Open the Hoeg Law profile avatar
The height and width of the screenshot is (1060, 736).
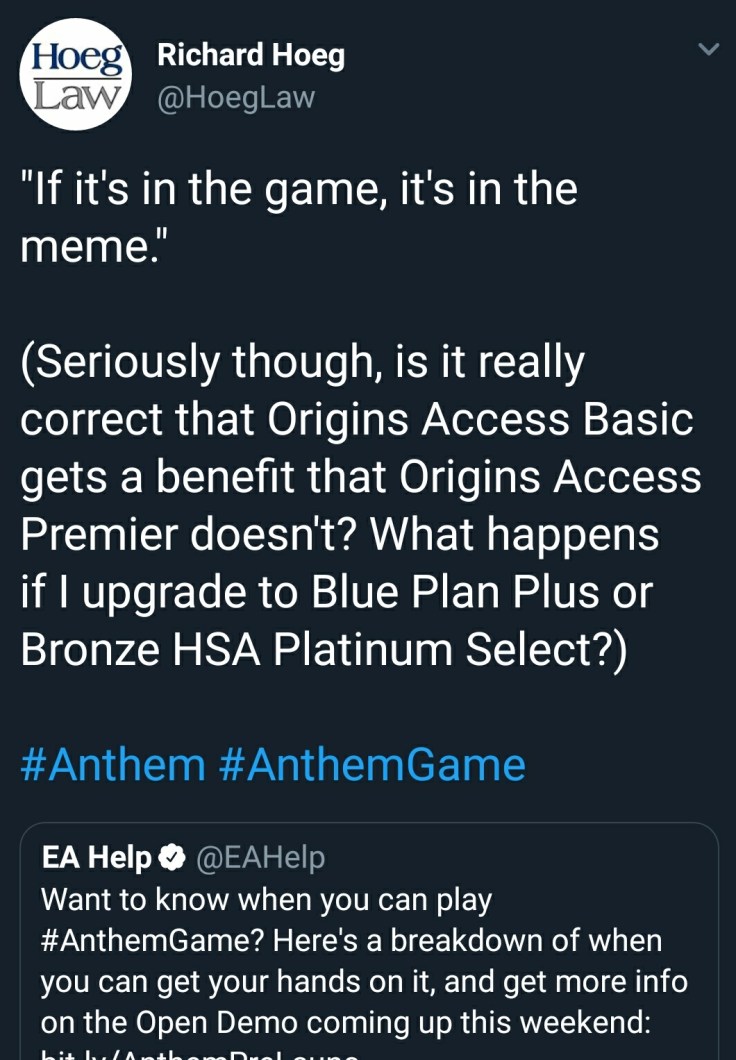coord(75,75)
